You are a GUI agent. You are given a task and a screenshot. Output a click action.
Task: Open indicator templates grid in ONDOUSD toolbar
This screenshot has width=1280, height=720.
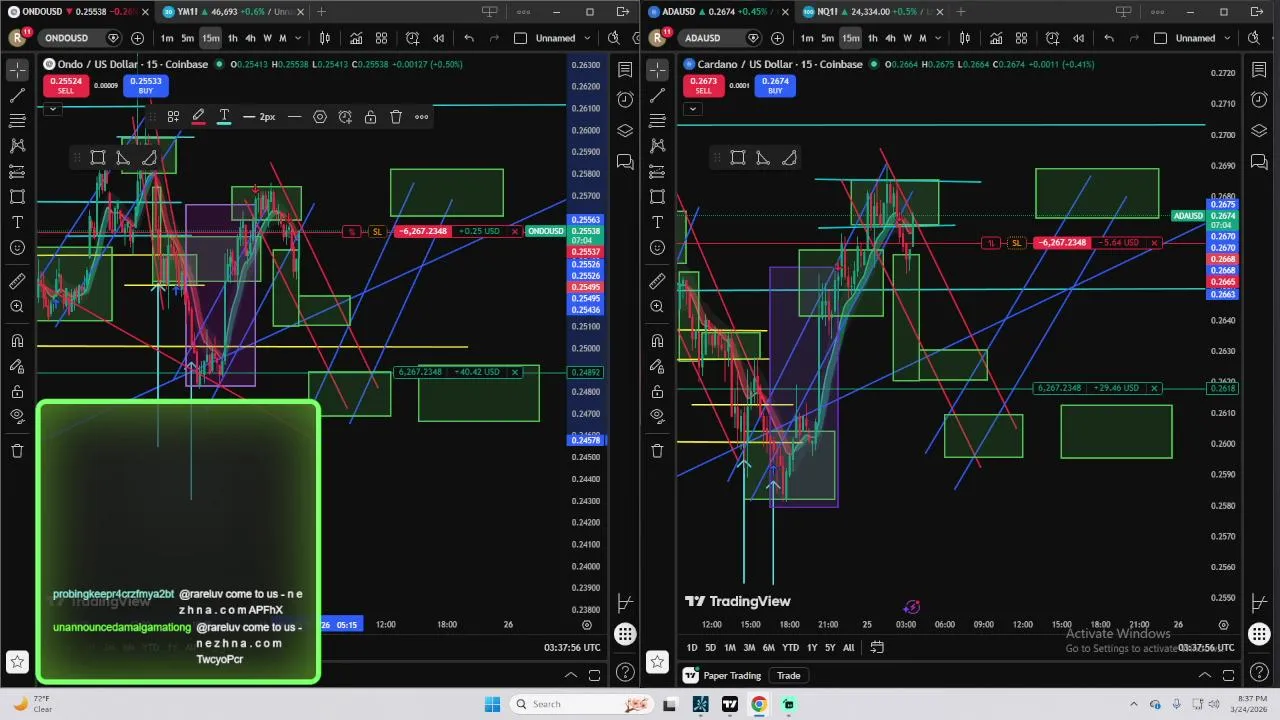coord(381,38)
